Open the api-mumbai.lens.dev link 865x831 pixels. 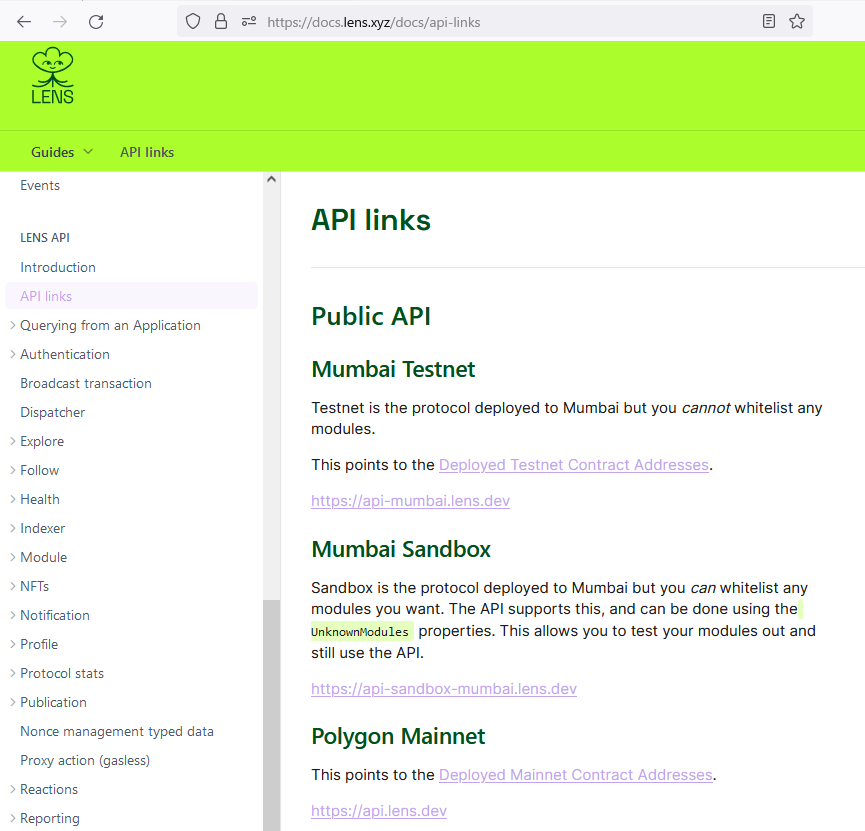tap(410, 500)
